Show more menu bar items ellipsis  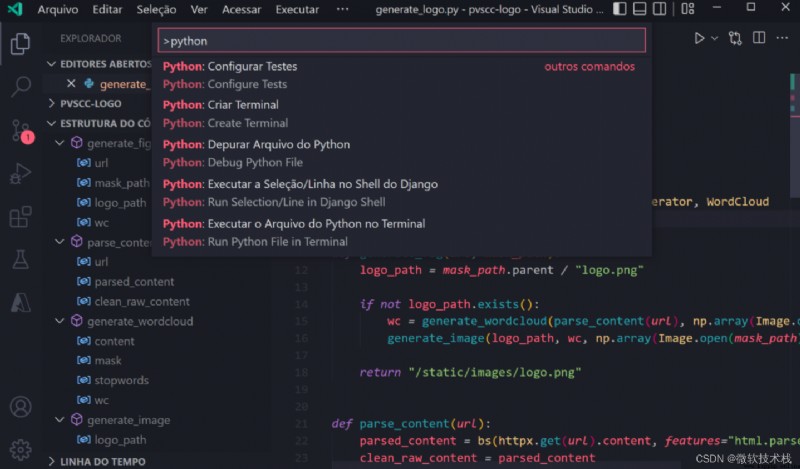coord(342,9)
